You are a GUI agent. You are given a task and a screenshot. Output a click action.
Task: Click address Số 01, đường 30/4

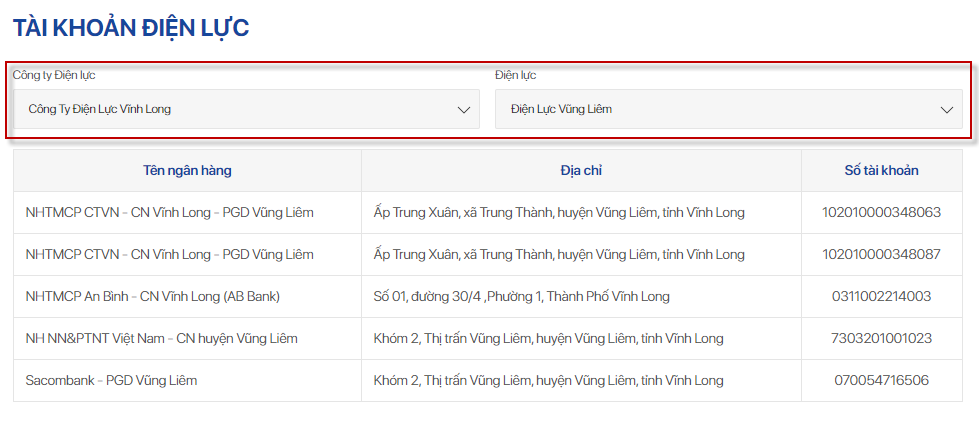coord(521,296)
